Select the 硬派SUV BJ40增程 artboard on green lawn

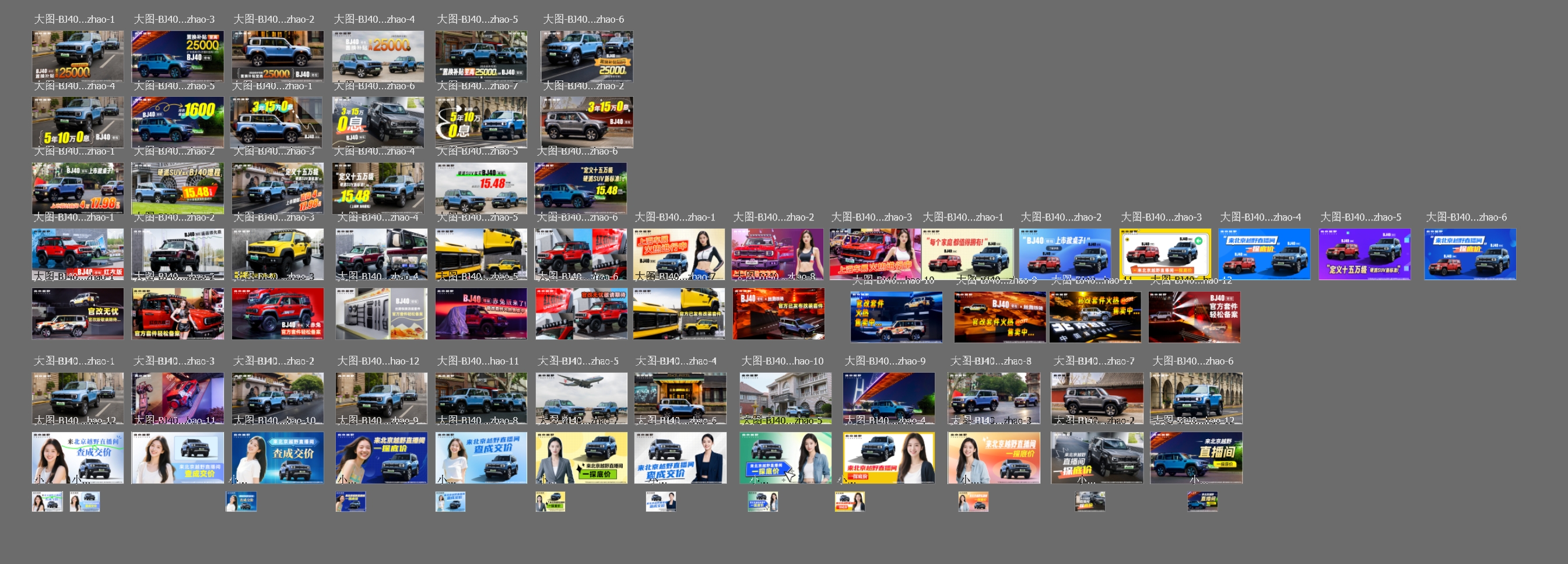click(178, 188)
